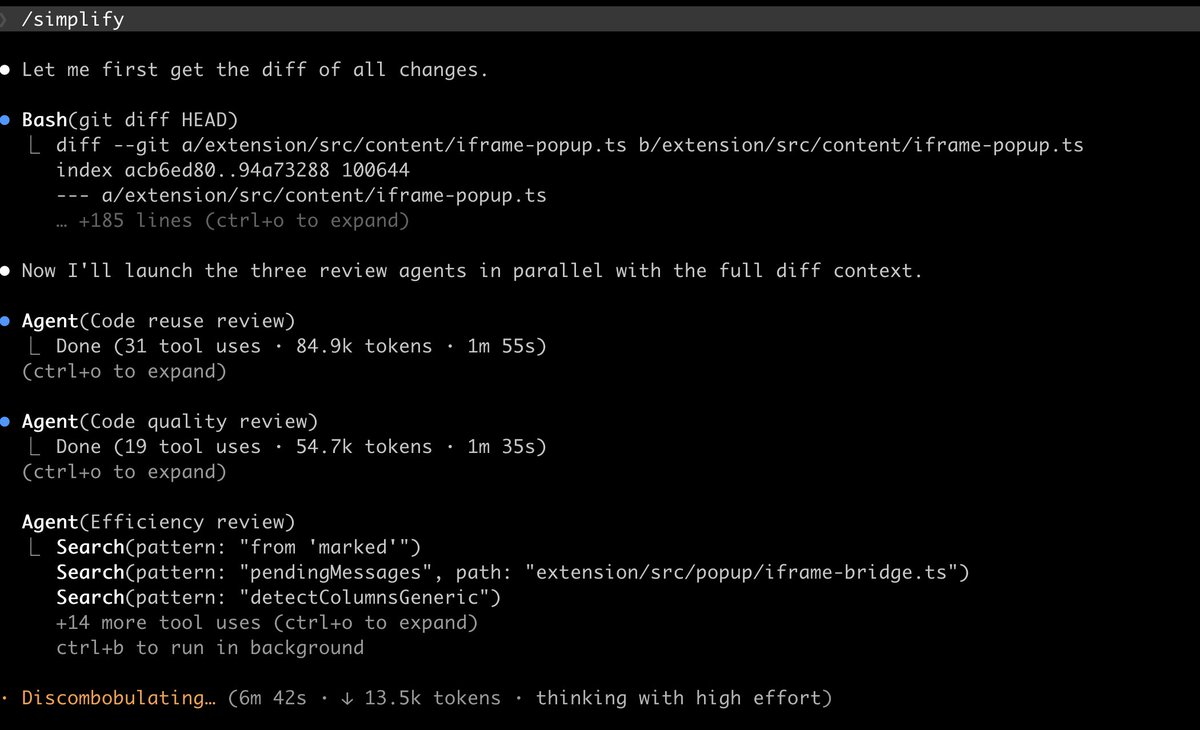1200x730 pixels.
Task: Expand the '+185 lines' collapsed diff output
Action: [232, 220]
